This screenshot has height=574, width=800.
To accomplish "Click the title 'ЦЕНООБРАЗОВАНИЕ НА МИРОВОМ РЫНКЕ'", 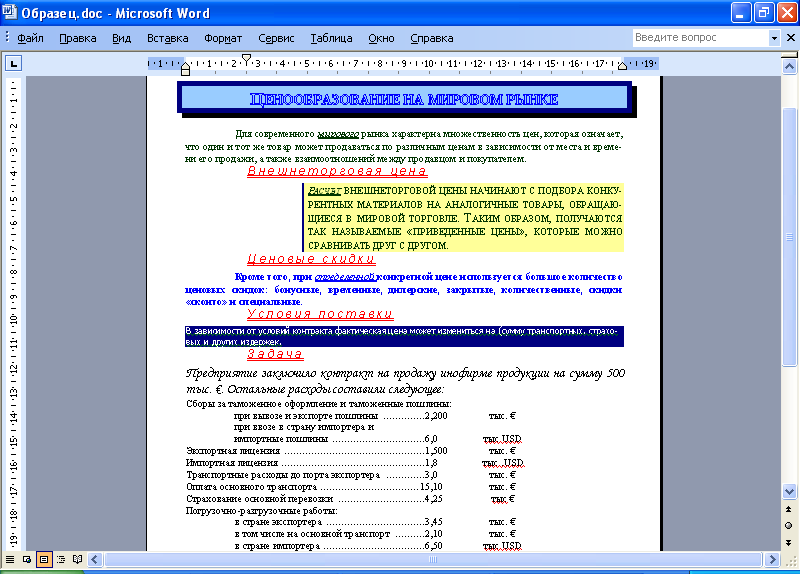I will 404,99.
